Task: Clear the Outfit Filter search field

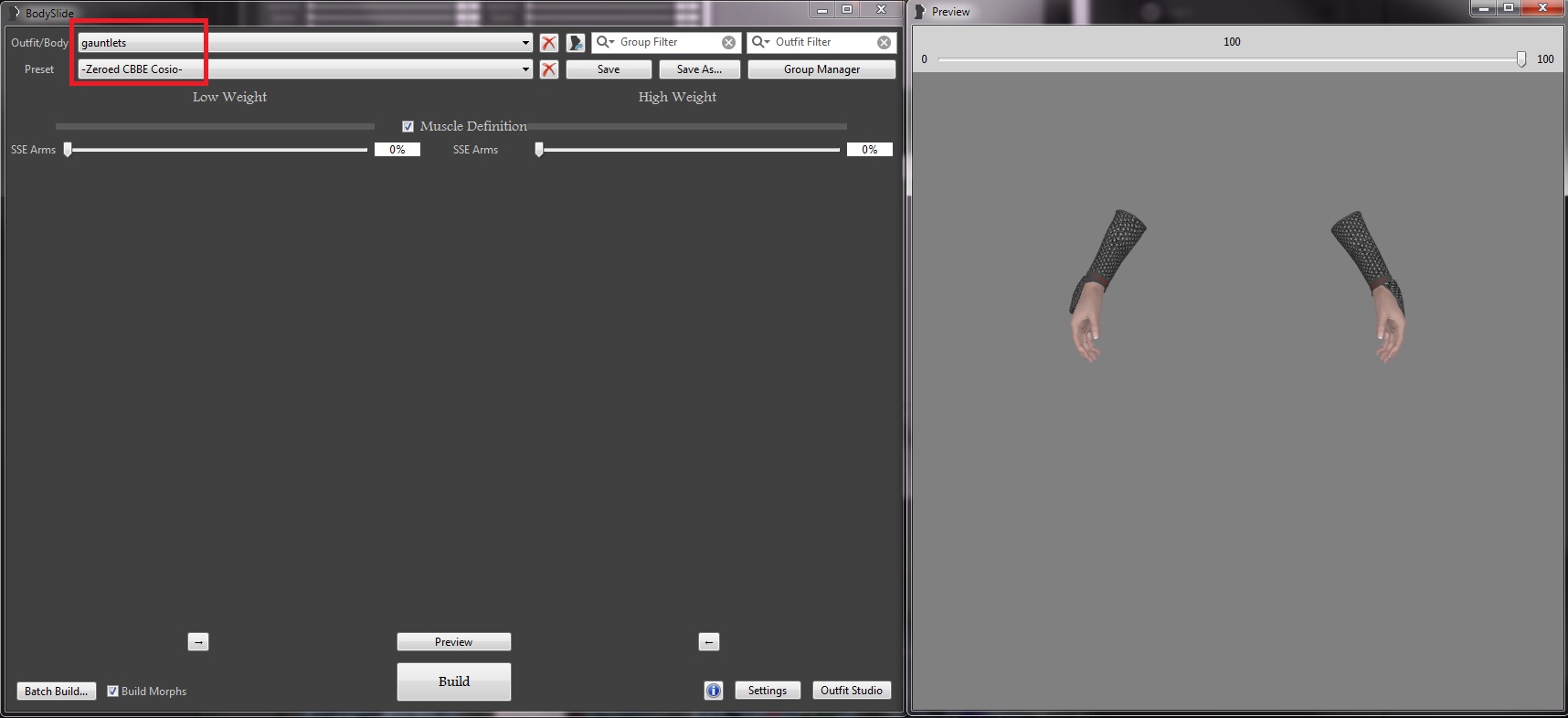Action: coord(884,42)
